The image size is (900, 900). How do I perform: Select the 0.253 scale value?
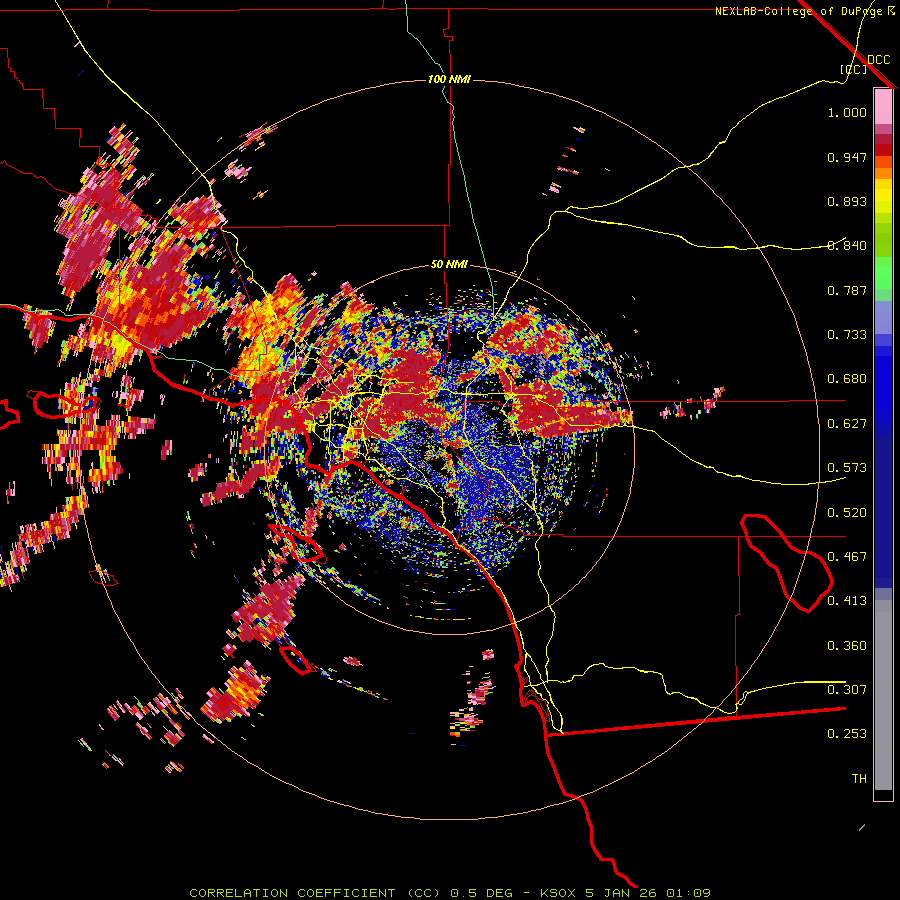coord(847,734)
